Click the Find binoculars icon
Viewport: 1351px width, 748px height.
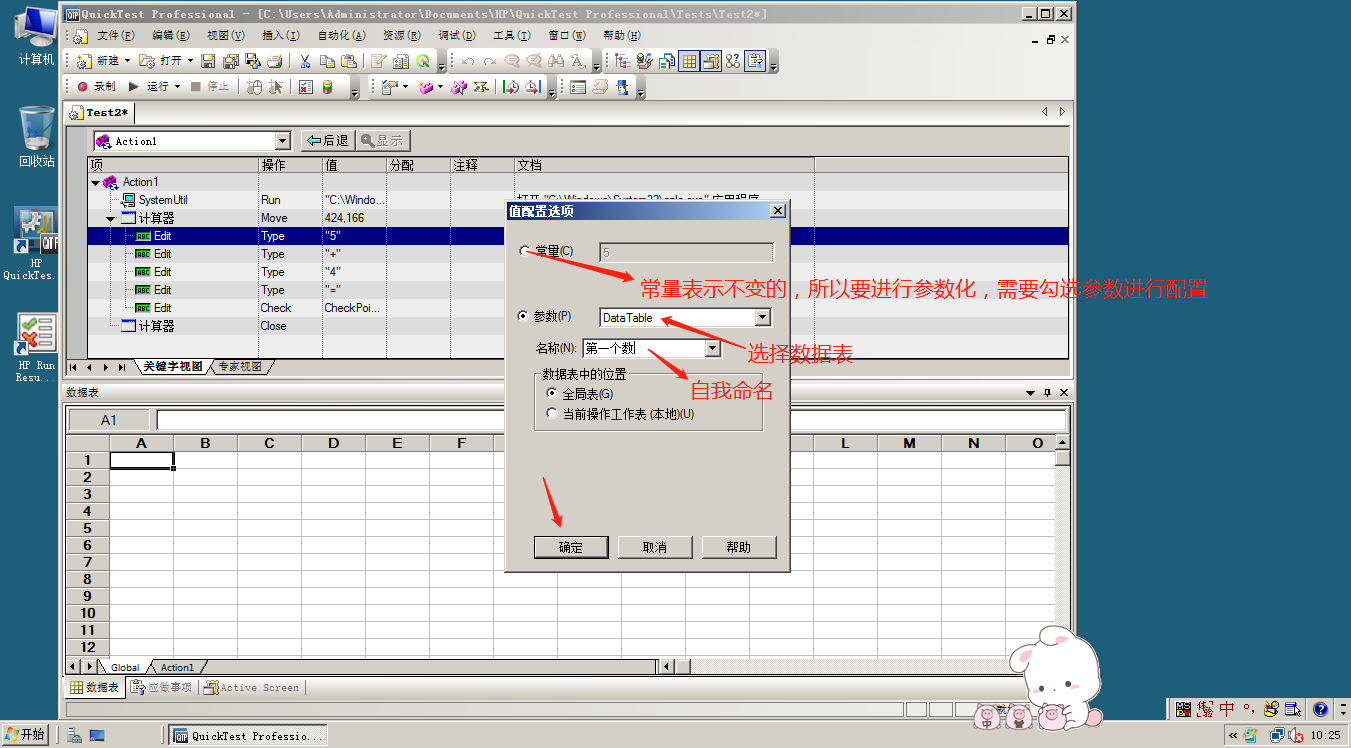[556, 61]
